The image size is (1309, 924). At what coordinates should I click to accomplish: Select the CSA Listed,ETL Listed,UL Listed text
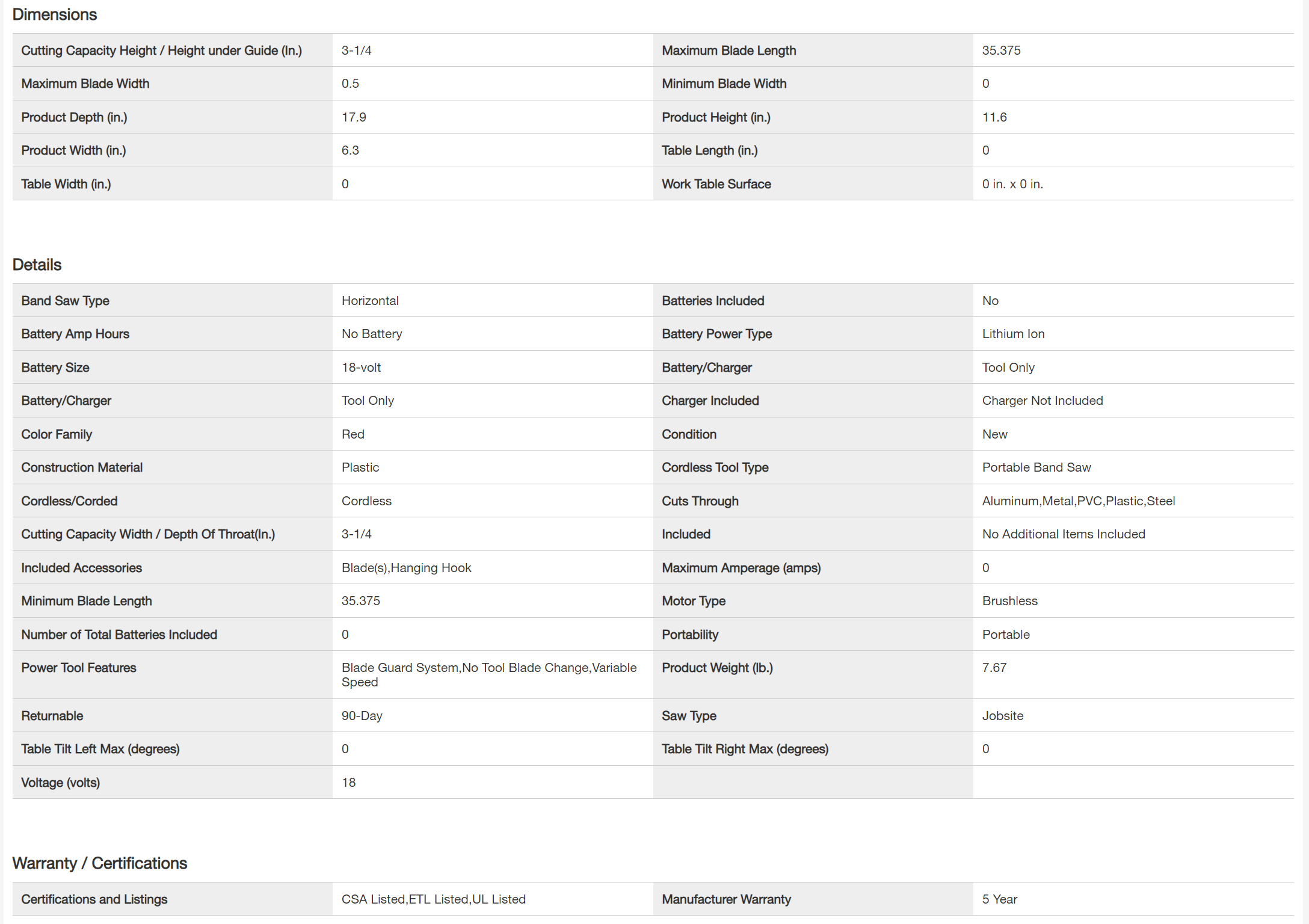[x=433, y=899]
